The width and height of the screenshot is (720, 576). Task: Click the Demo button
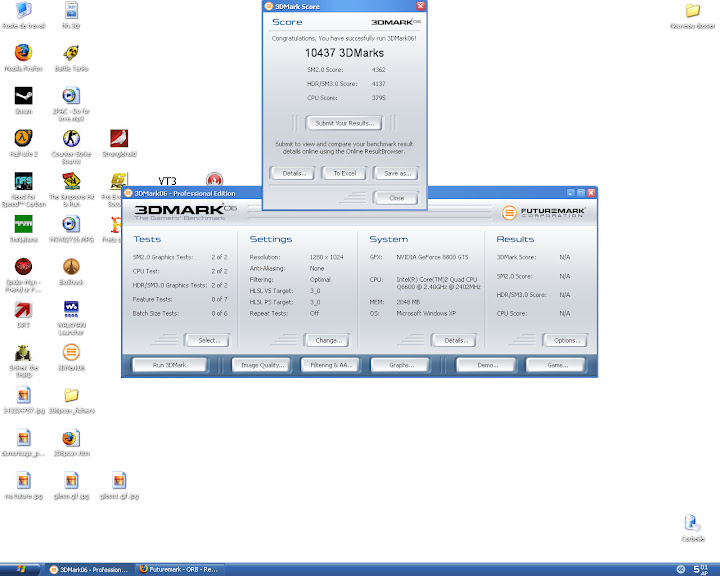tap(486, 365)
